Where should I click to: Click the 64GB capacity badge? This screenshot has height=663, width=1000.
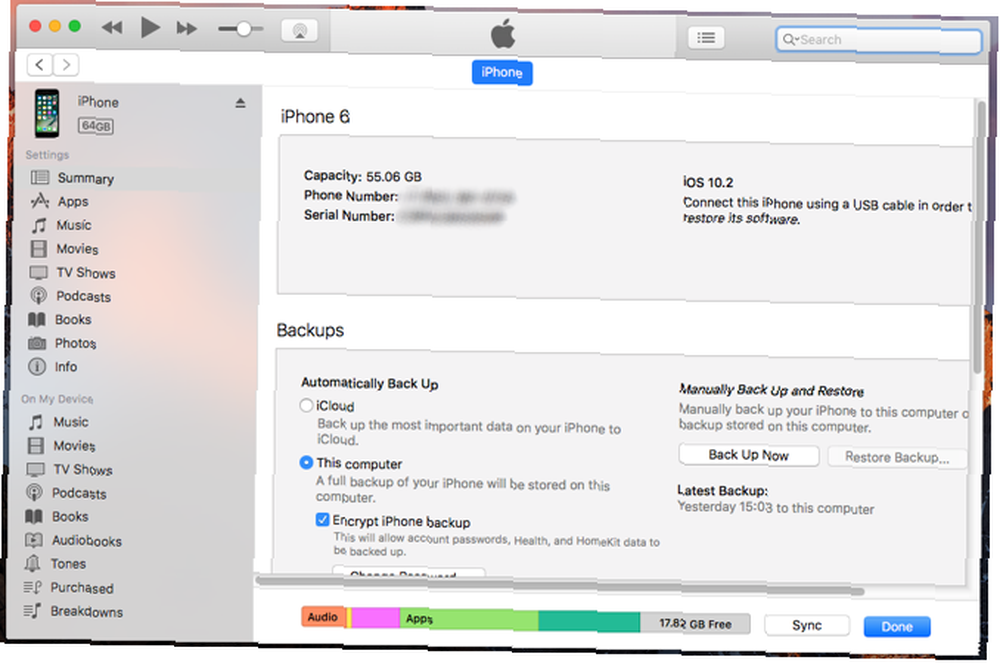[x=96, y=126]
